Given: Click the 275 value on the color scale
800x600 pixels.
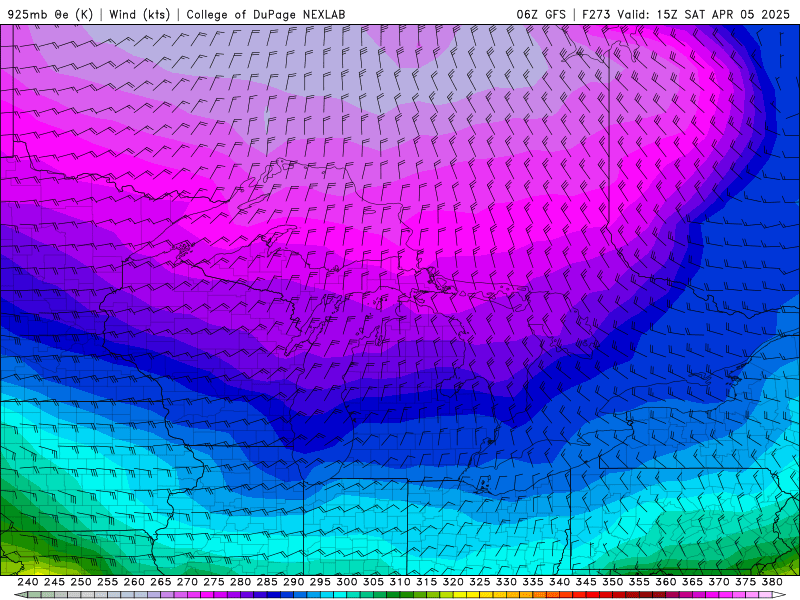Looking at the screenshot, I should click(x=214, y=582).
